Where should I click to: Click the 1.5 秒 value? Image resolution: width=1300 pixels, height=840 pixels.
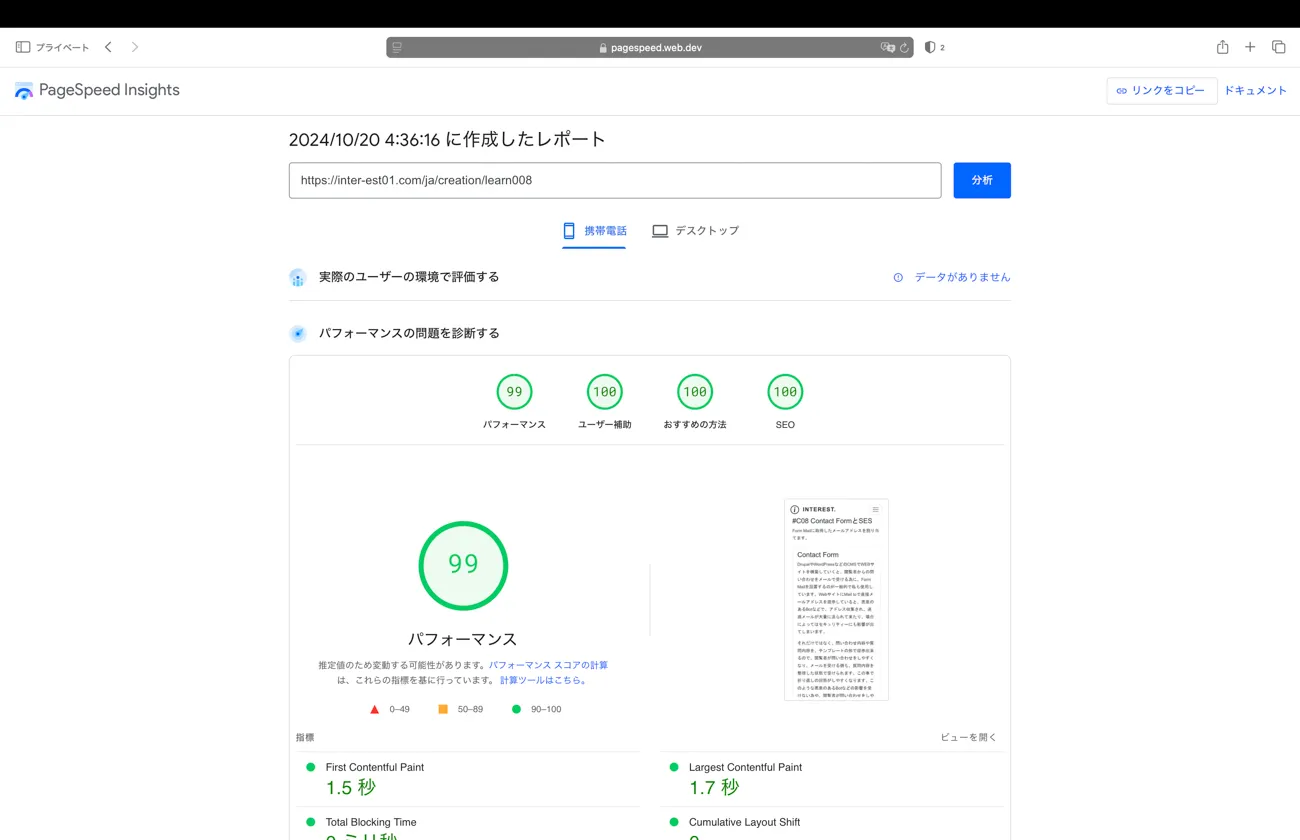click(x=351, y=788)
